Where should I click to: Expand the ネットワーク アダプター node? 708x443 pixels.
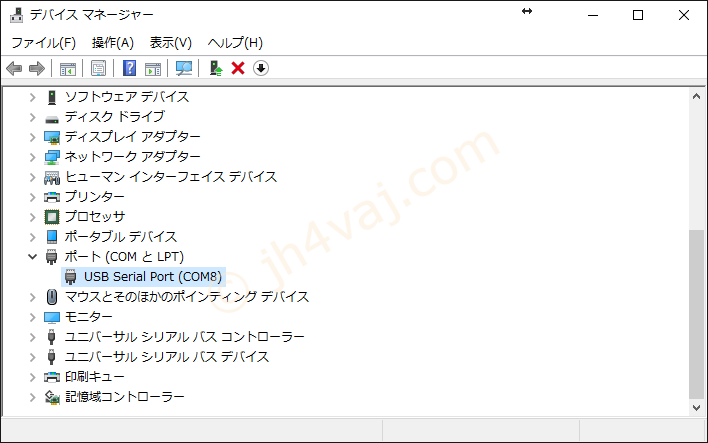pyautogui.click(x=33, y=157)
